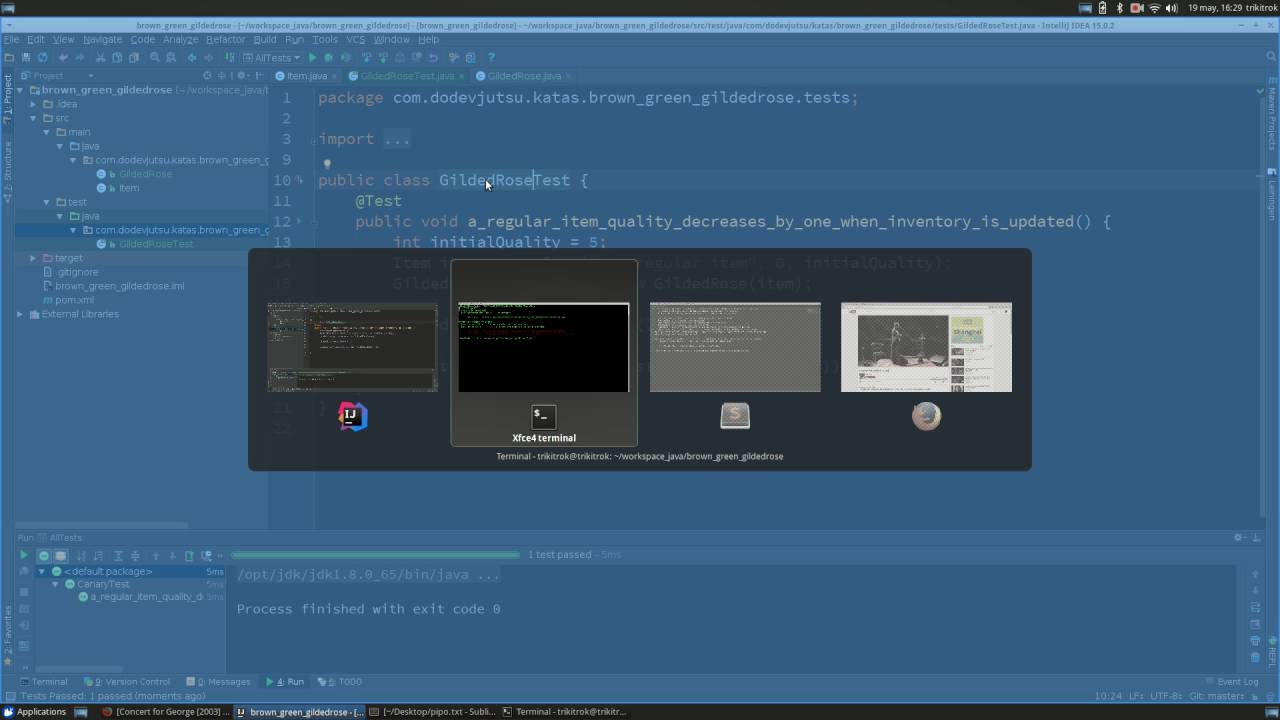
Task: Toggle the second Run panel filter button
Action: [60, 555]
